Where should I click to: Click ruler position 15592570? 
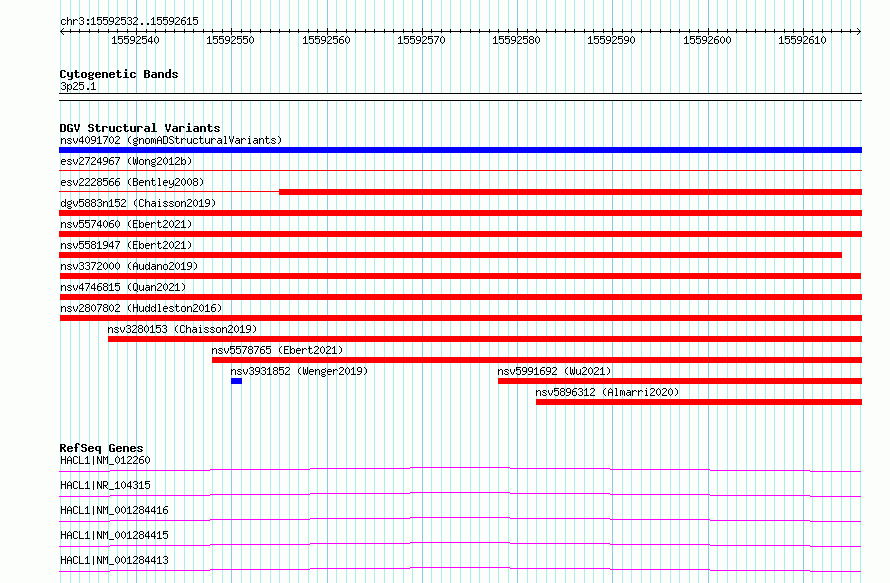click(421, 40)
